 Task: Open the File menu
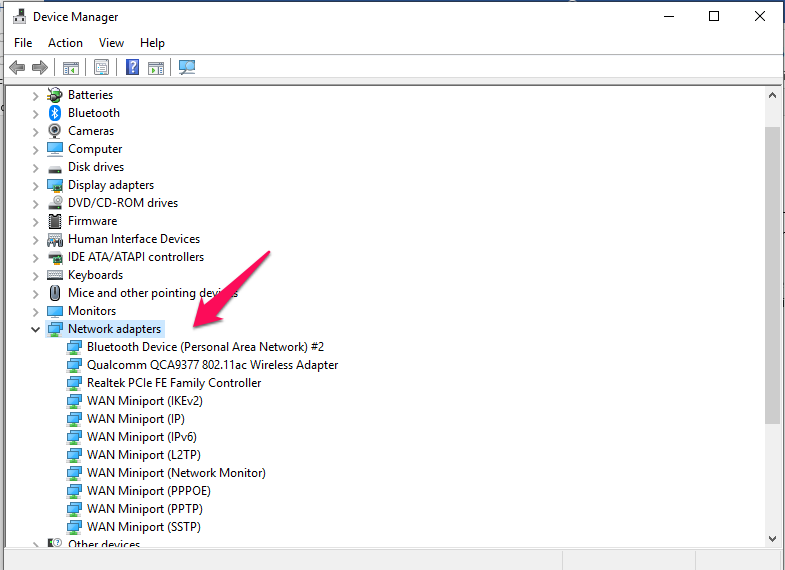23,43
